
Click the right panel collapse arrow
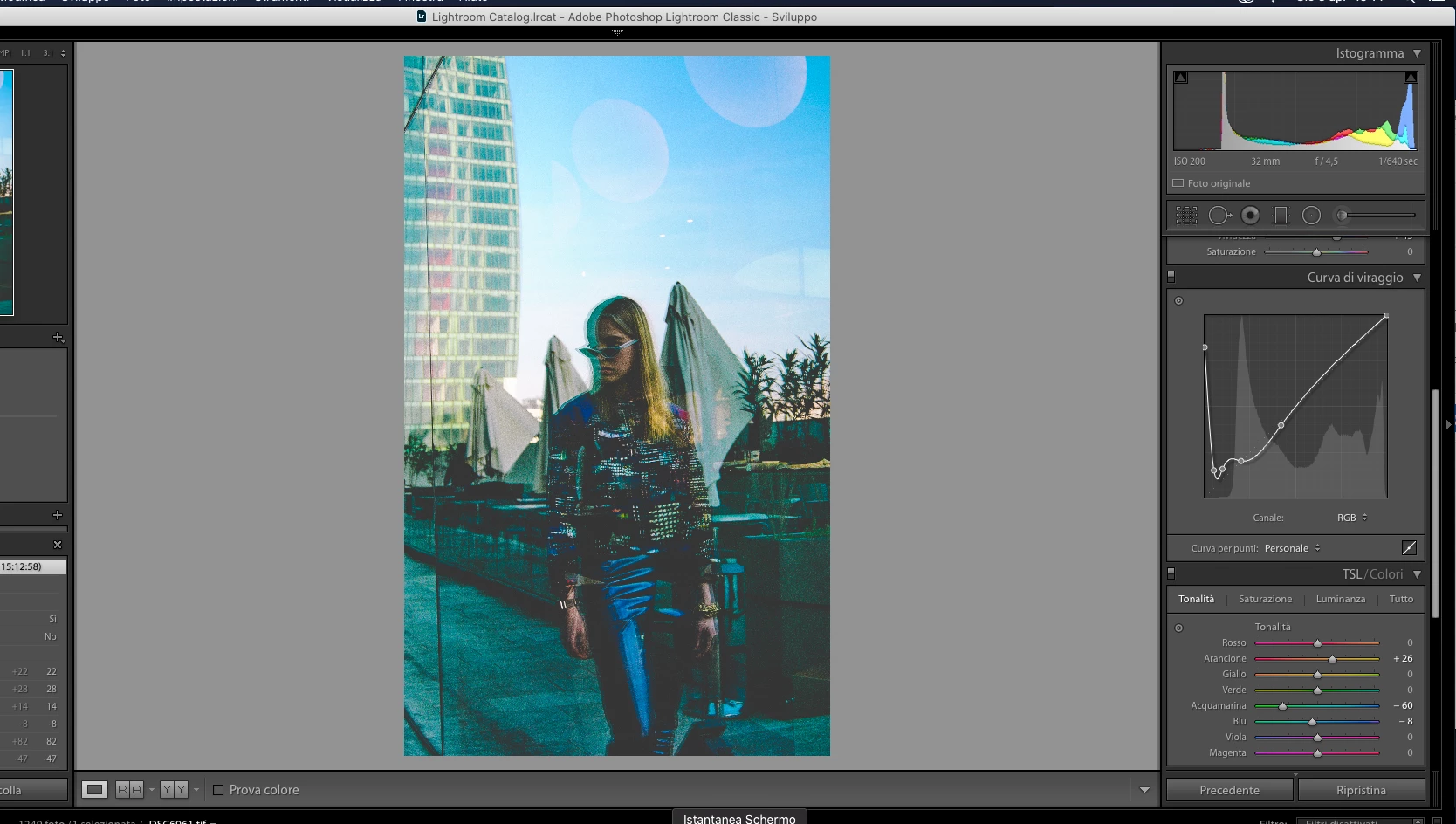(1448, 425)
